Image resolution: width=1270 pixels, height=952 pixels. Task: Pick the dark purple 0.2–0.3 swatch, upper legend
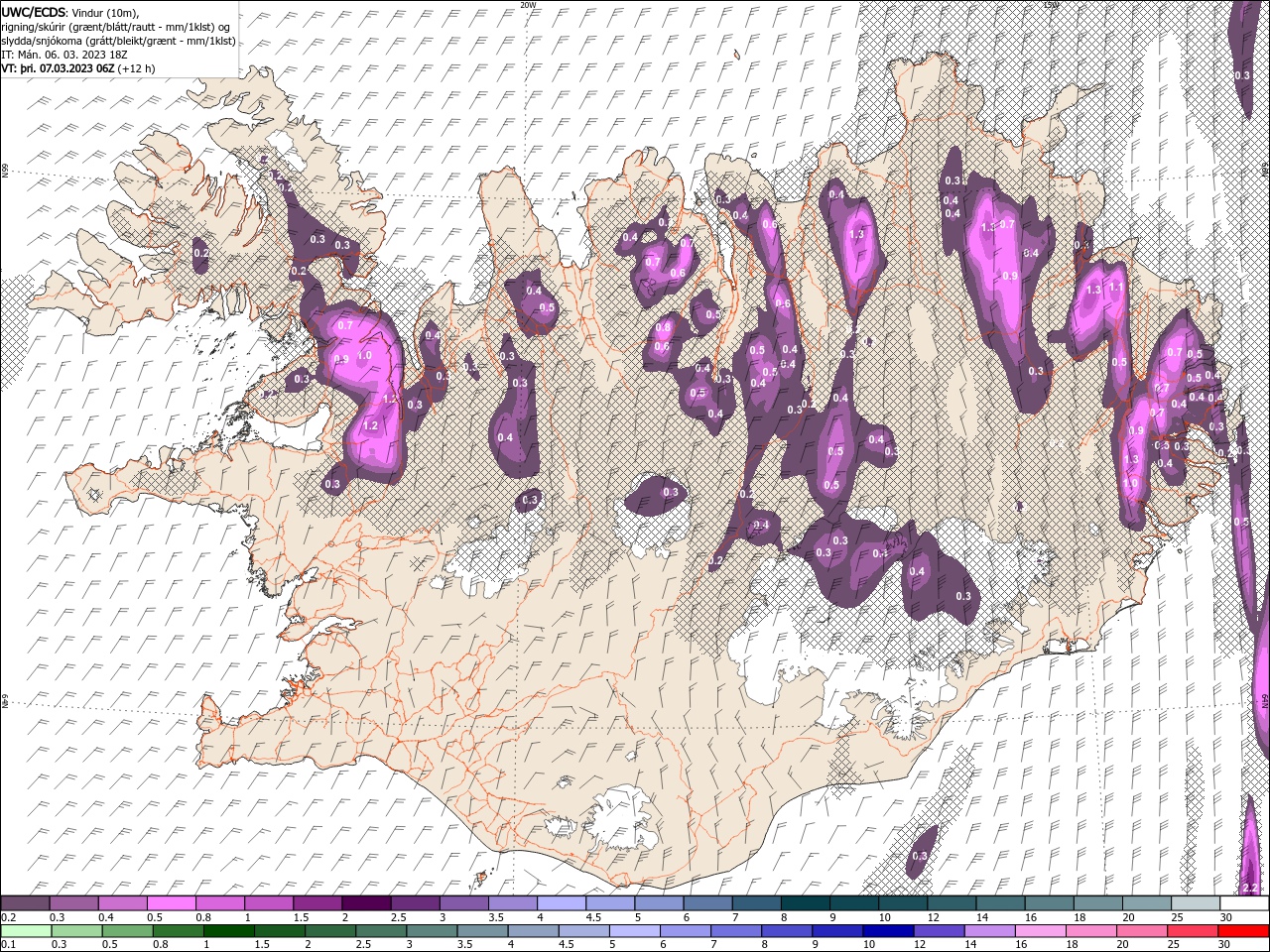tap(26, 903)
